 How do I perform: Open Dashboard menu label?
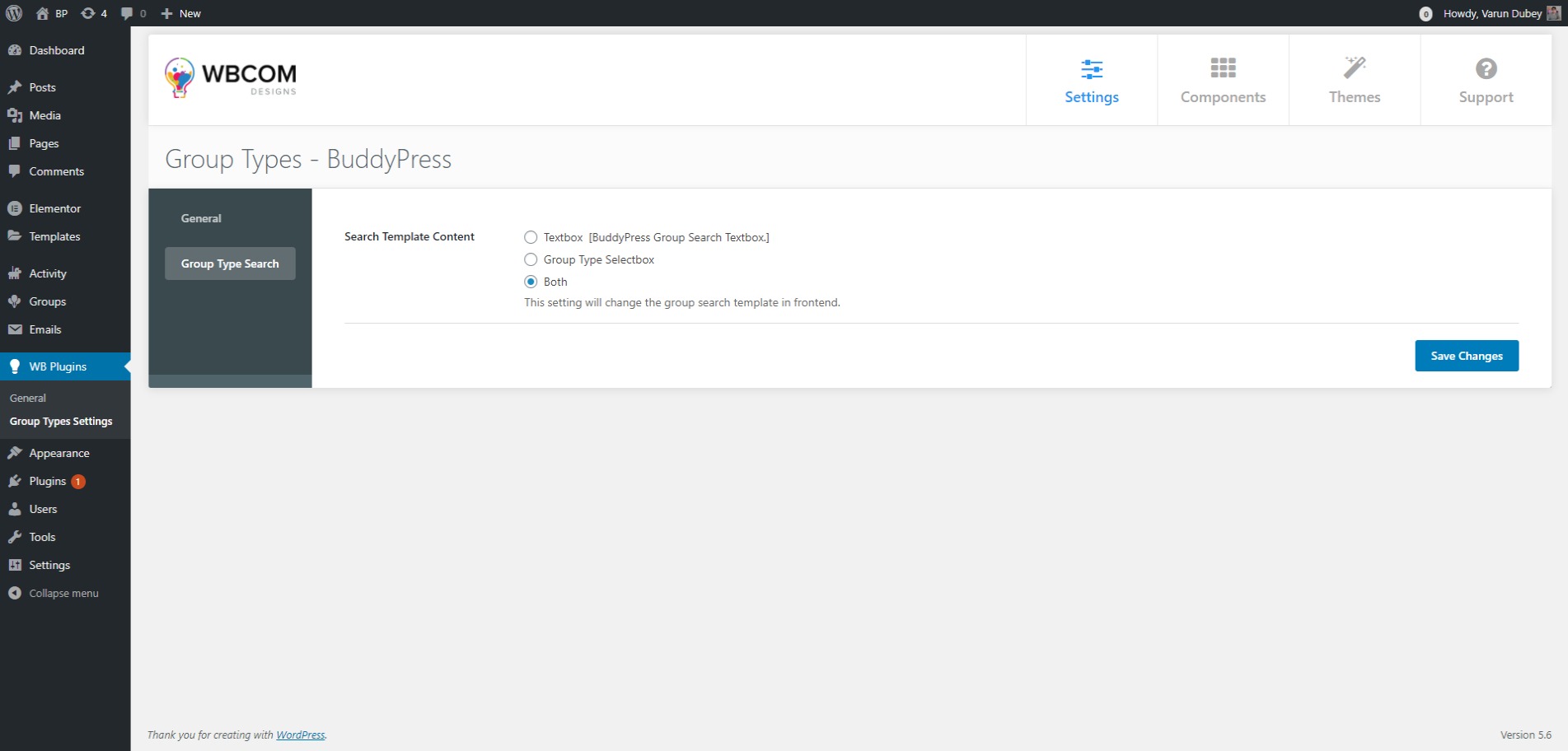click(x=57, y=50)
